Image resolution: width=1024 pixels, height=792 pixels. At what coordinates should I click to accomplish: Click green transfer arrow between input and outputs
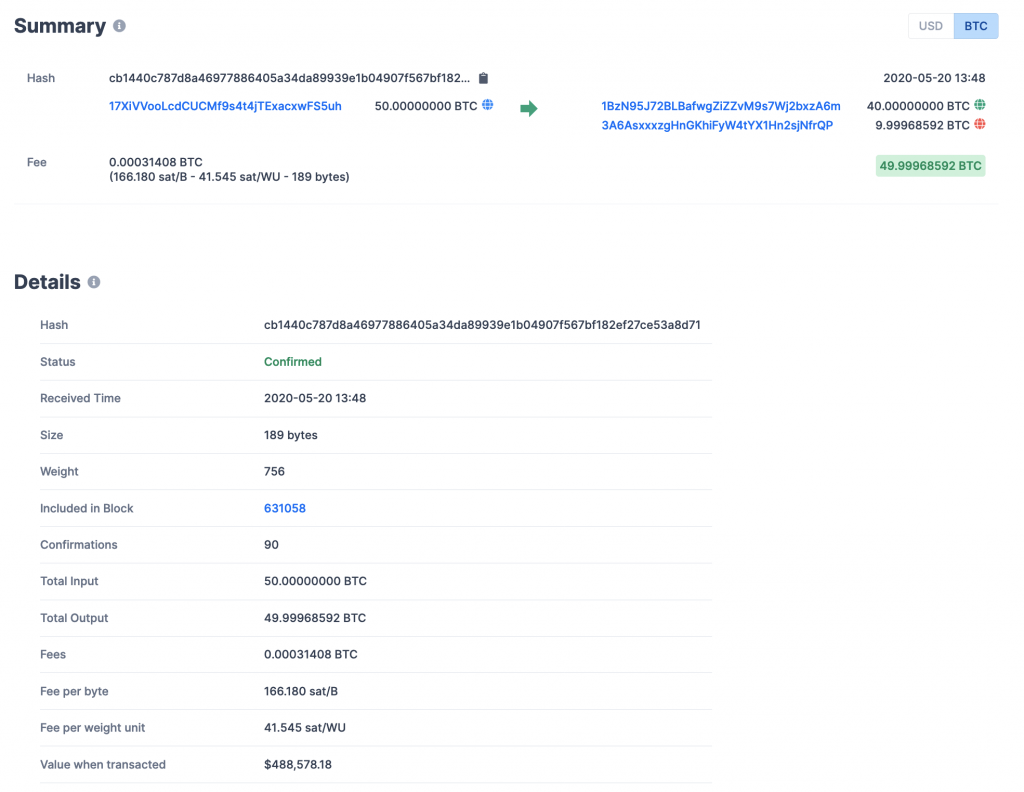click(x=528, y=107)
